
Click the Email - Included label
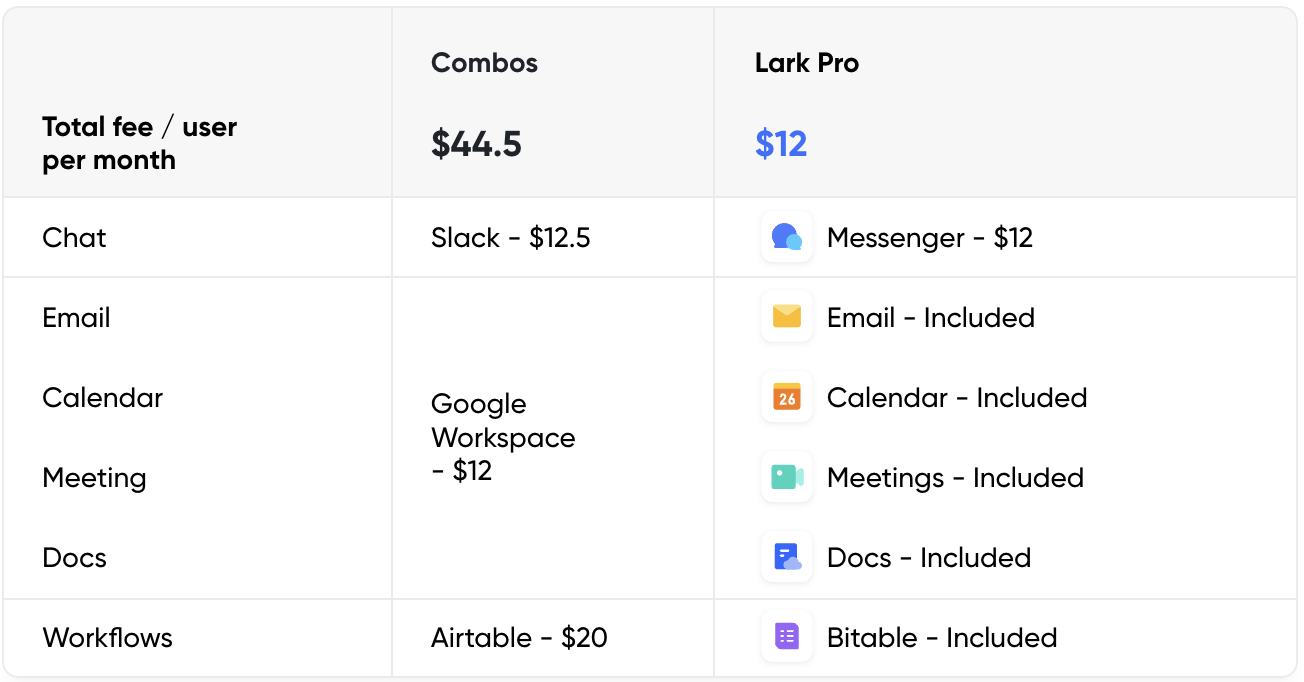930,318
